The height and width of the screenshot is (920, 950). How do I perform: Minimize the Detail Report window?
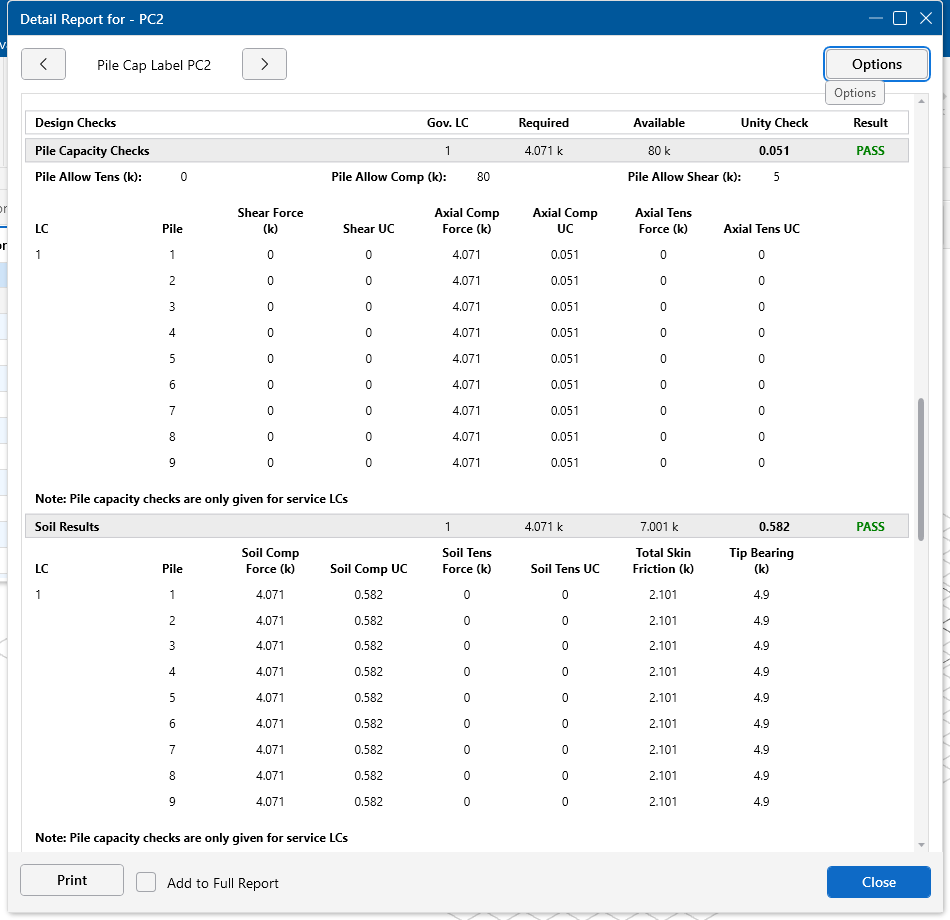(x=875, y=18)
